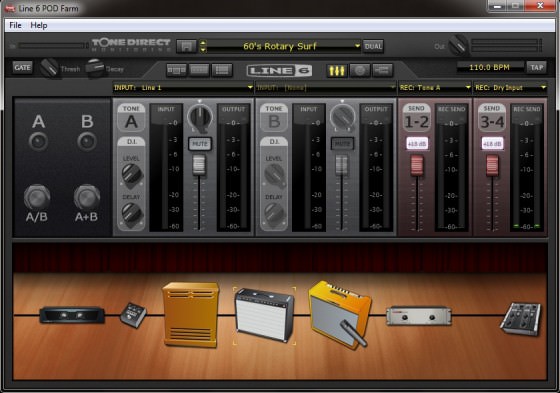Click the Tone A INPUT meter
This screenshot has height=393, width=560.
tap(166, 168)
